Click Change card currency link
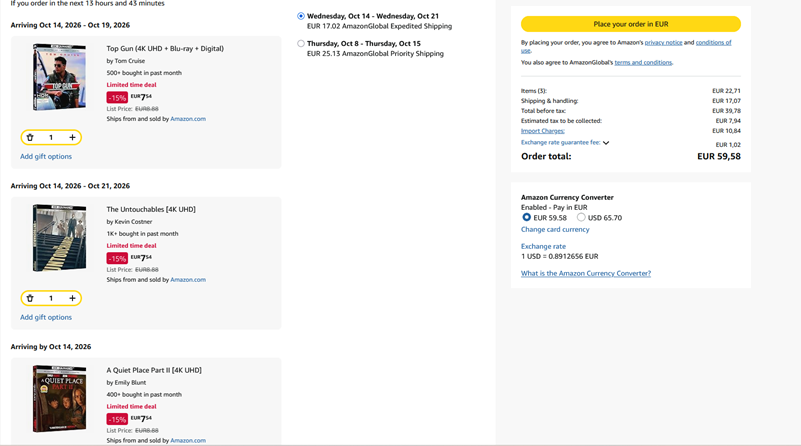This screenshot has width=801, height=446. click(555, 229)
